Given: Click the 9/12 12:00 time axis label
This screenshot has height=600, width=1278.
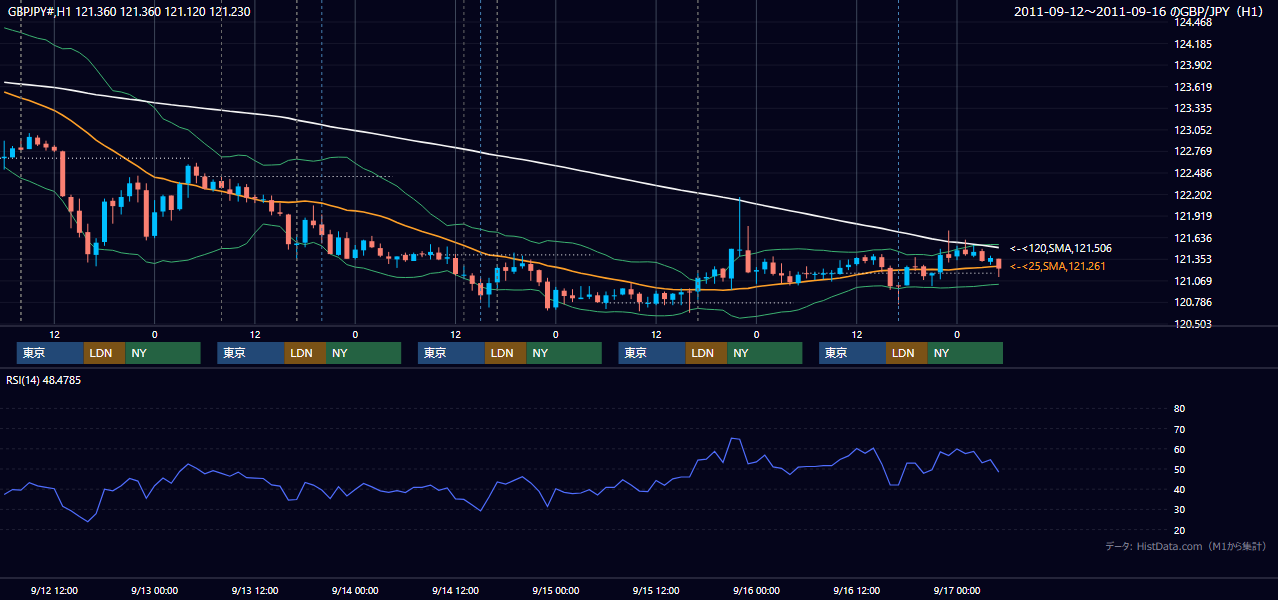Looking at the screenshot, I should point(54,591).
